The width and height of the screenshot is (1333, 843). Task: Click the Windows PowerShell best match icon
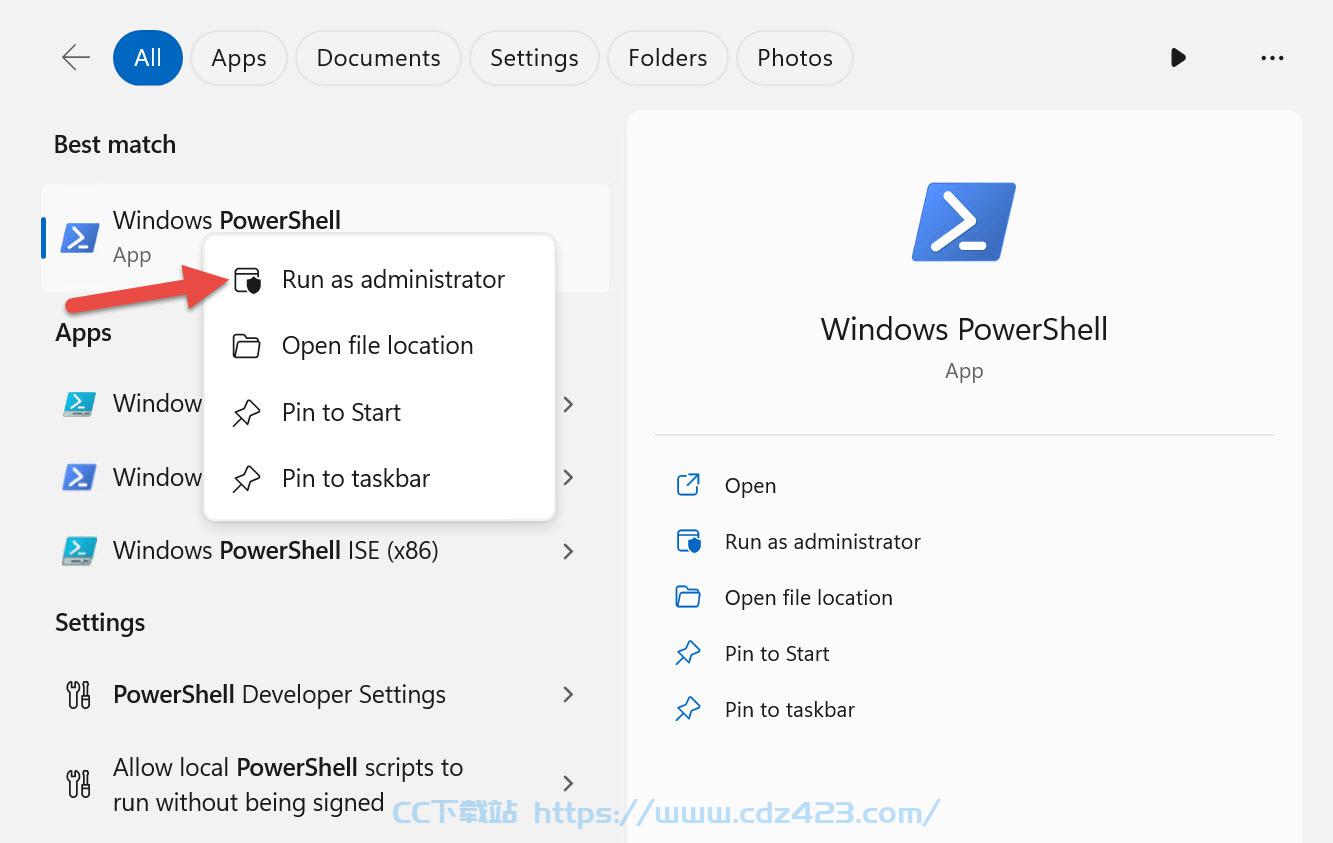[80, 237]
